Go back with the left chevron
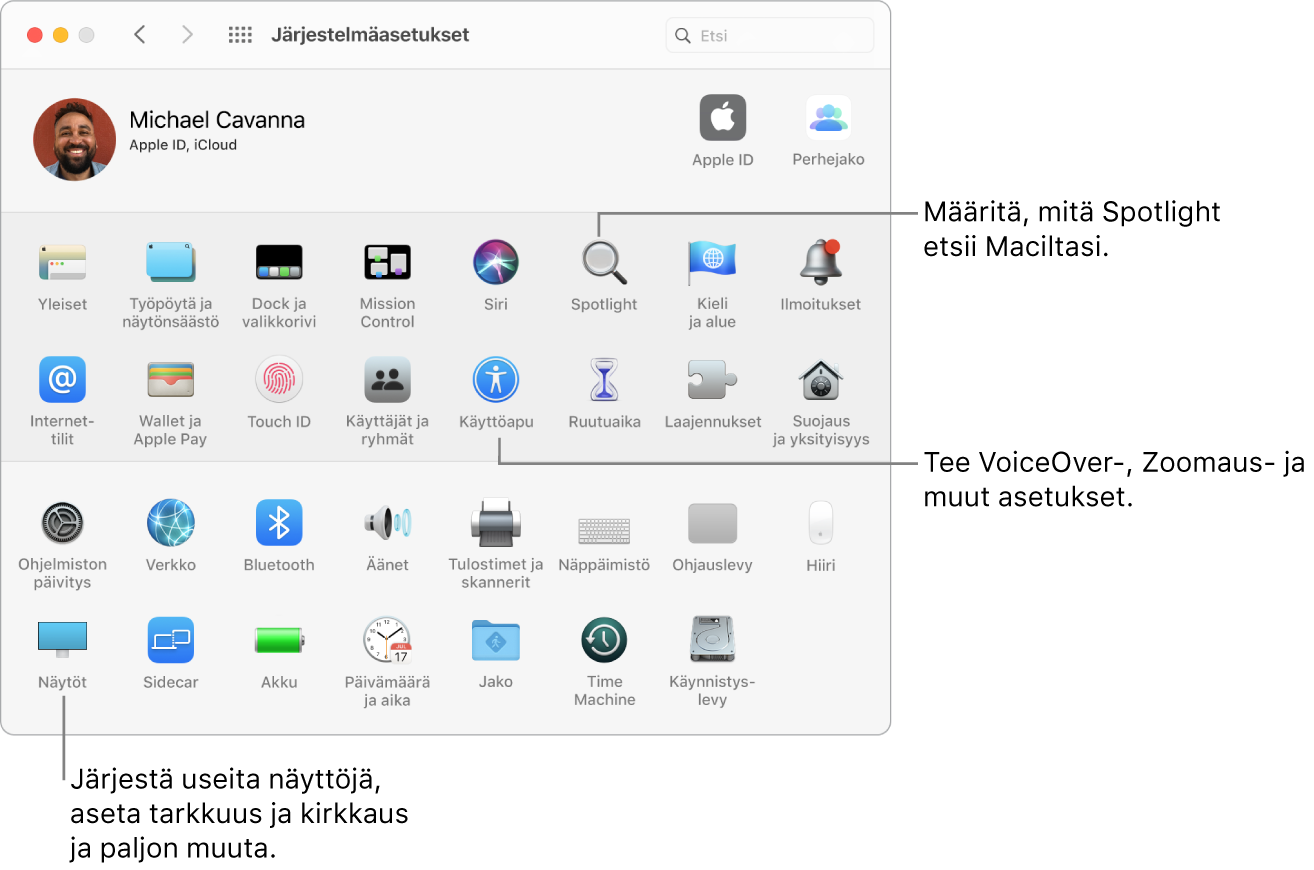This screenshot has height=870, width=1314. pos(140,35)
